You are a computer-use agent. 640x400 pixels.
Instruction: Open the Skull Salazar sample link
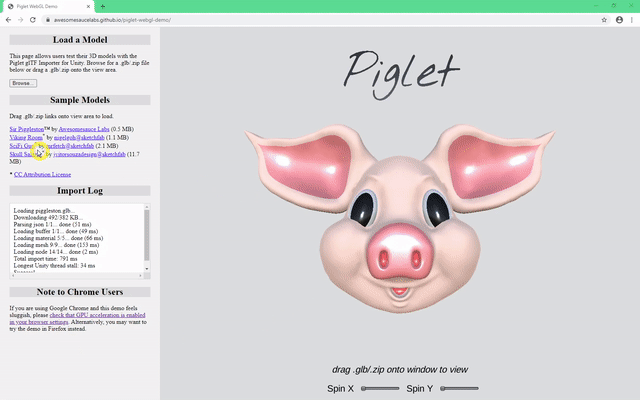pos(25,154)
